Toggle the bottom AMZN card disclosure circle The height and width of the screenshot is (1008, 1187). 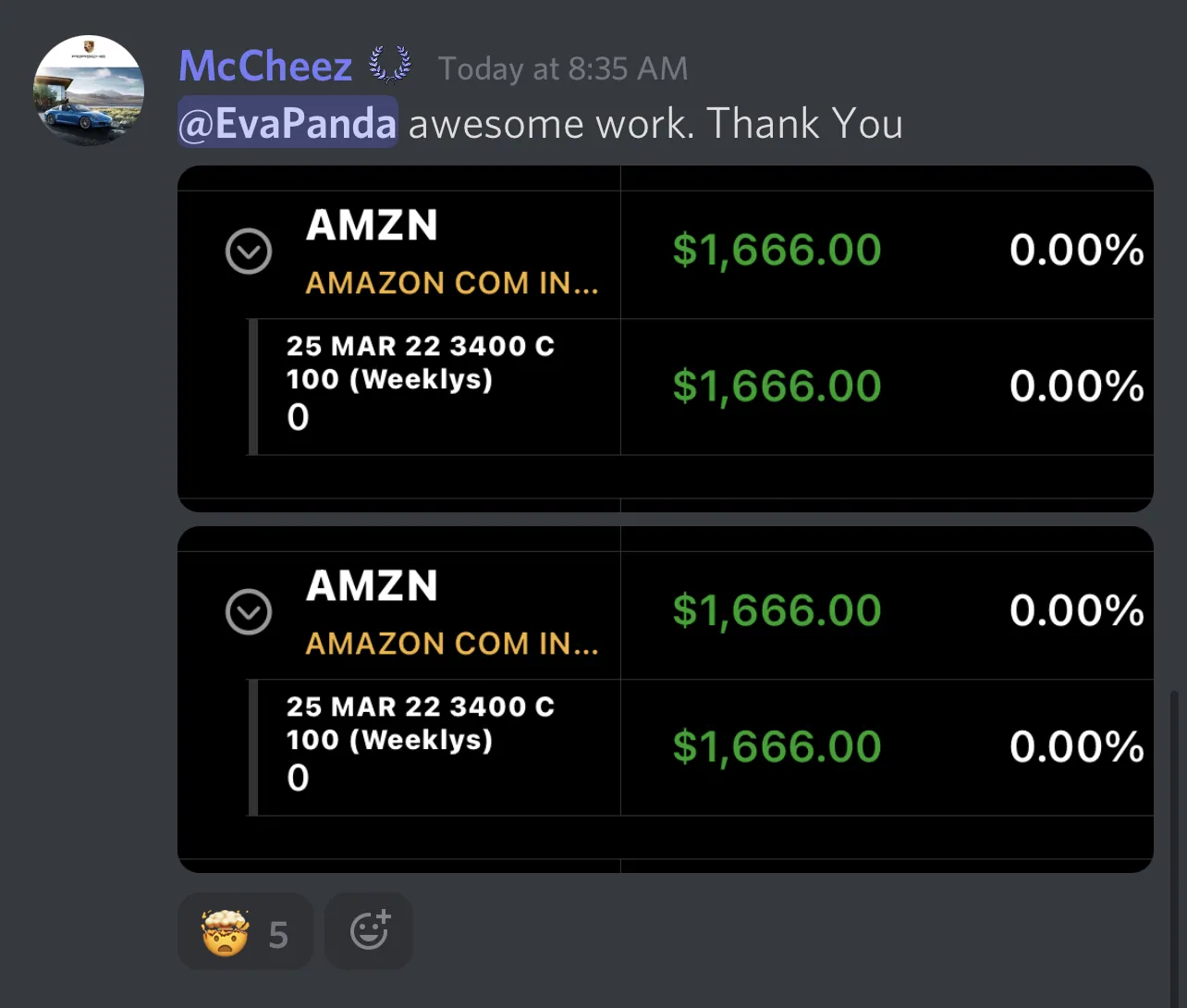(248, 611)
